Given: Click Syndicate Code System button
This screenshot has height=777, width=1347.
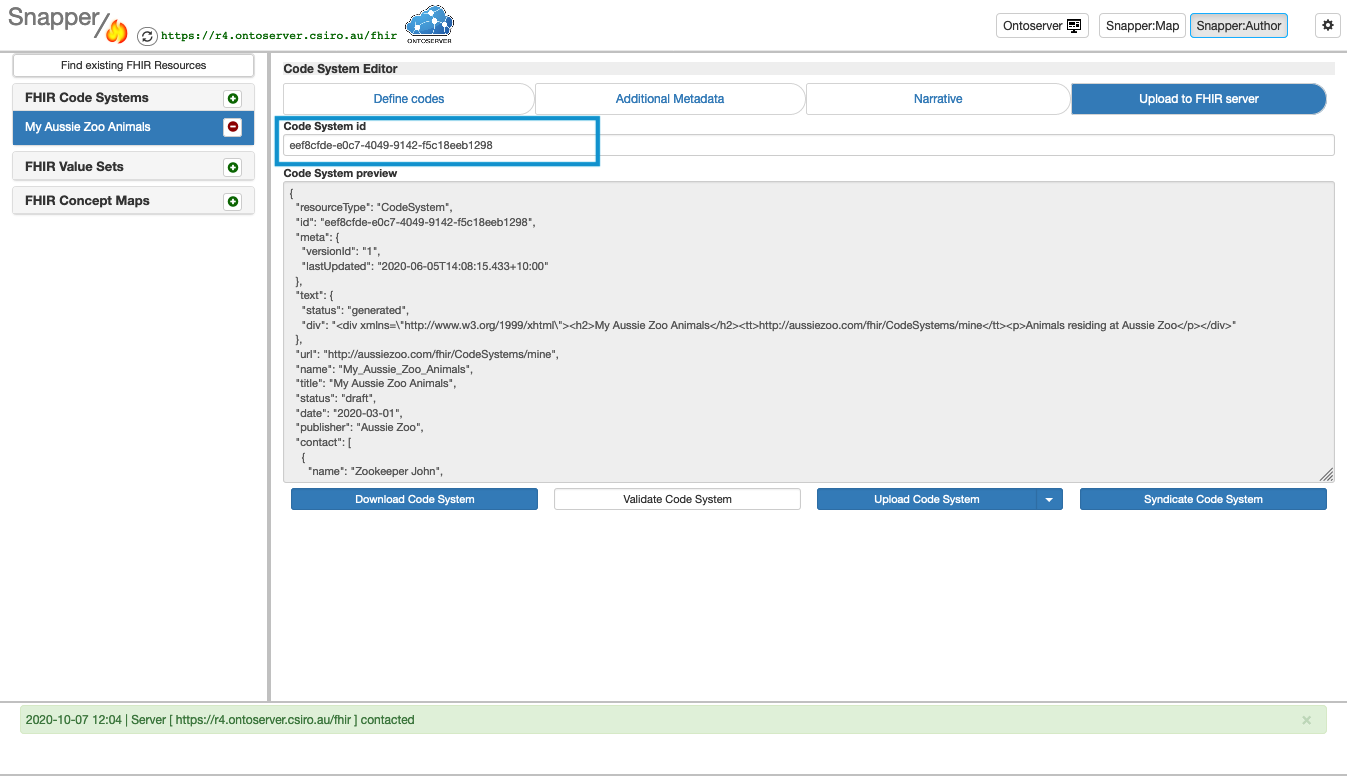Looking at the screenshot, I should (x=1203, y=499).
